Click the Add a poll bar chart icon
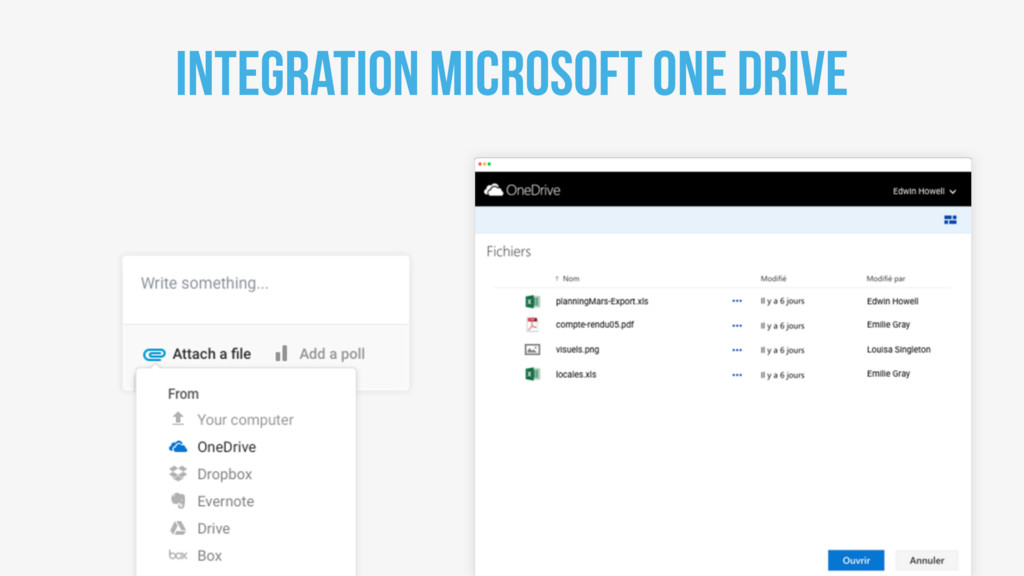The height and width of the screenshot is (576, 1024). 281,353
